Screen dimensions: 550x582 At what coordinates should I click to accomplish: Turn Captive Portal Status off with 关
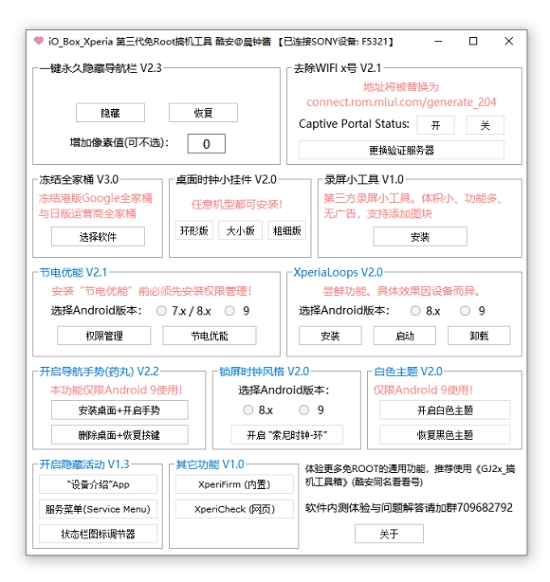point(485,125)
